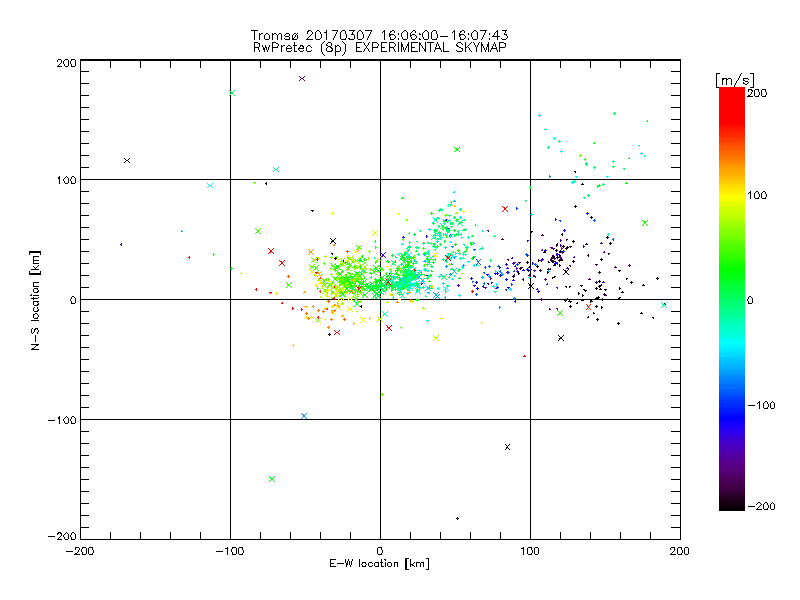The image size is (800, 600).
Task: Select the blue X marker just above the -100 km gridline
Action: point(304,416)
